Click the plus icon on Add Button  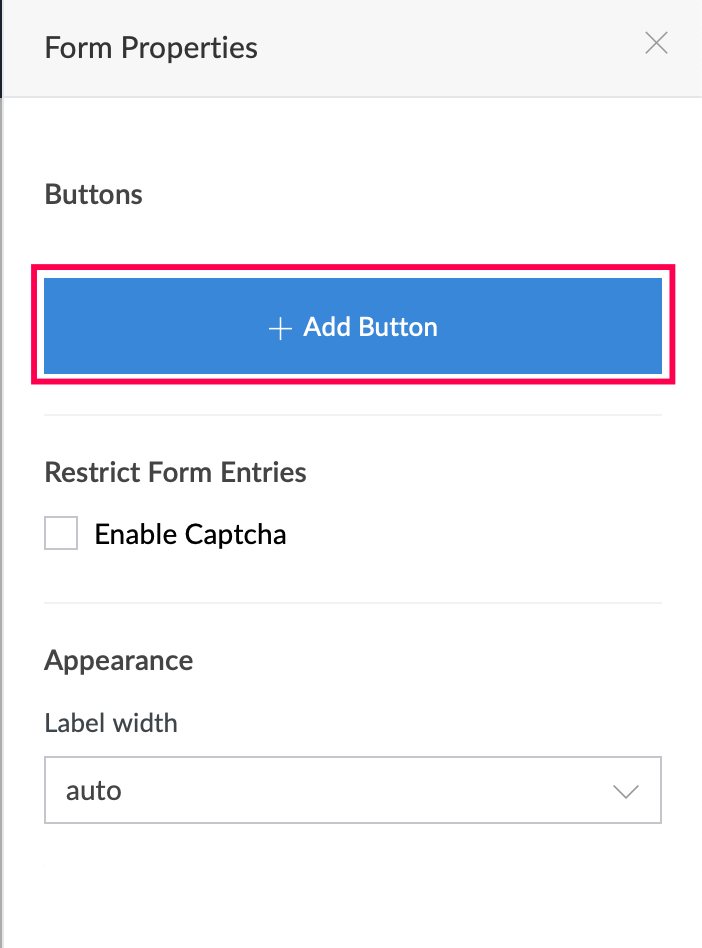point(280,328)
